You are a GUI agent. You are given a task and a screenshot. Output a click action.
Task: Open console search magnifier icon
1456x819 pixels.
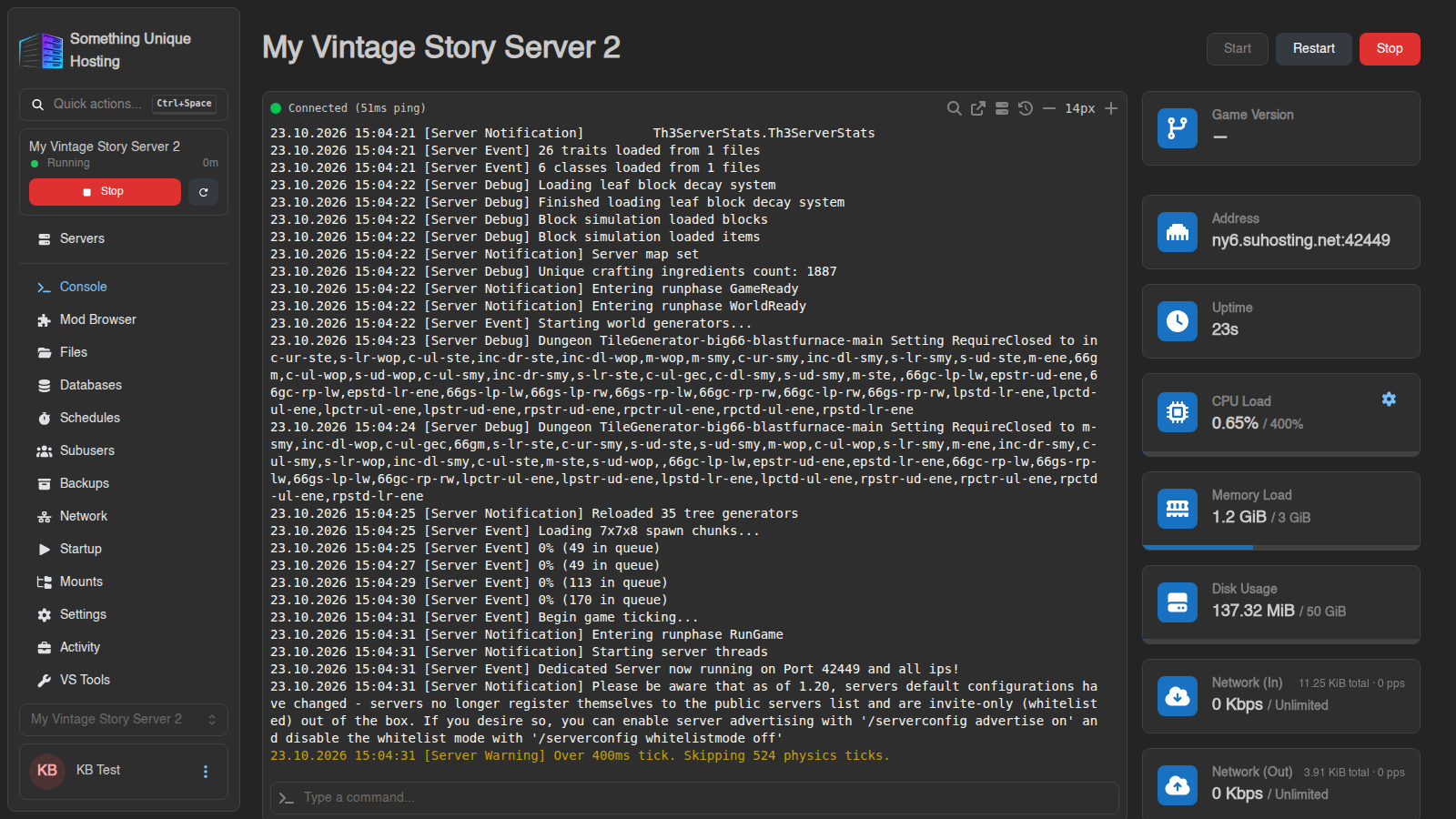tap(954, 108)
